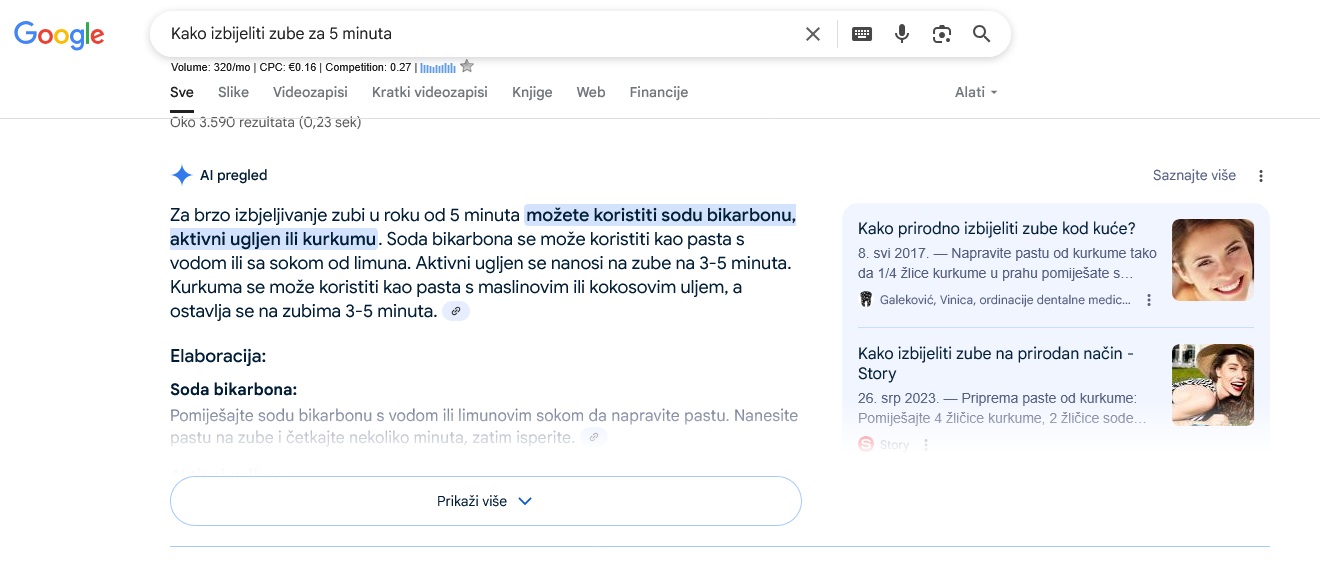Open the Kratki videozapisi tab

[x=429, y=92]
